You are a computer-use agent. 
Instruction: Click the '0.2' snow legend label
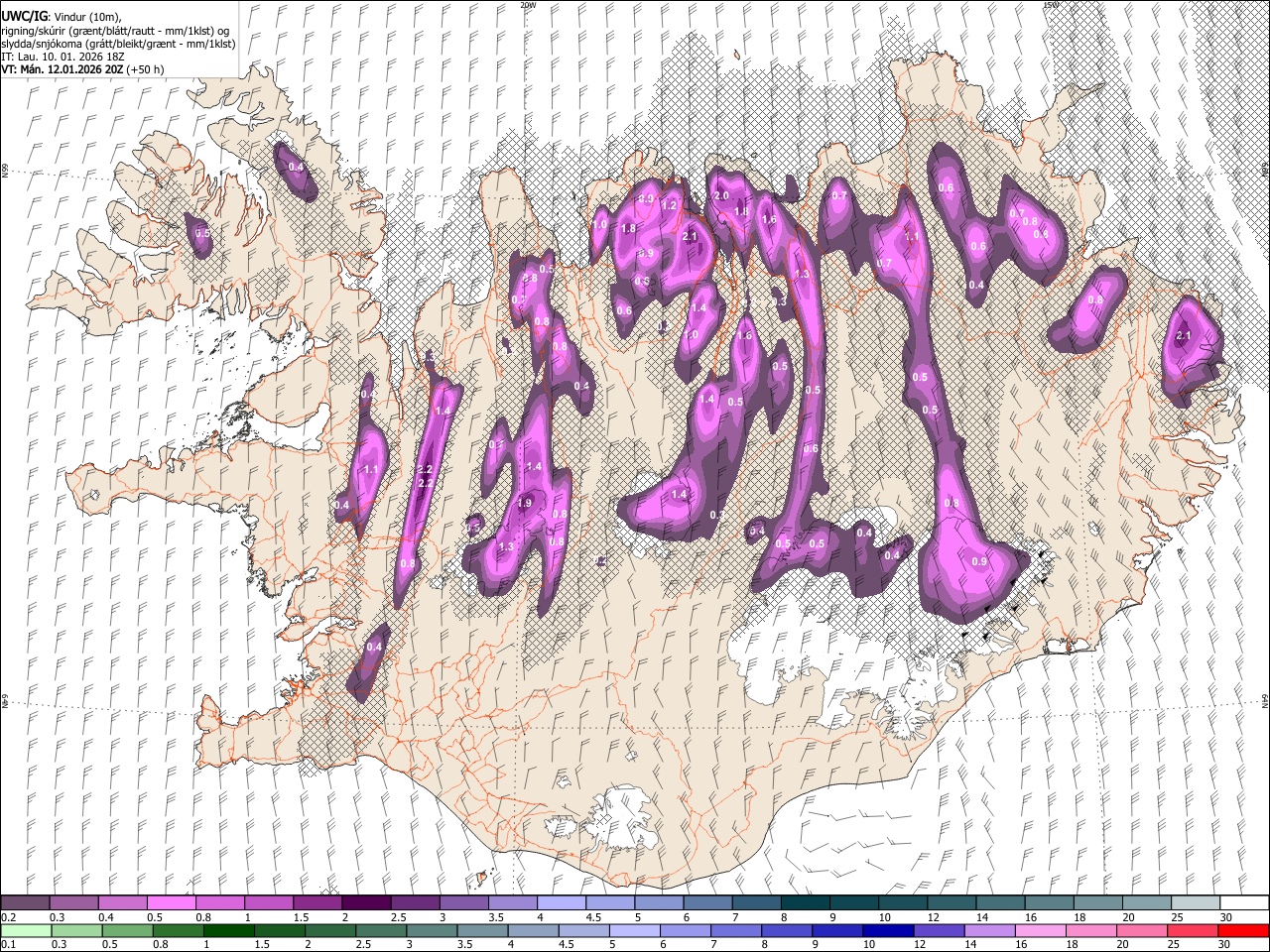click(8, 917)
